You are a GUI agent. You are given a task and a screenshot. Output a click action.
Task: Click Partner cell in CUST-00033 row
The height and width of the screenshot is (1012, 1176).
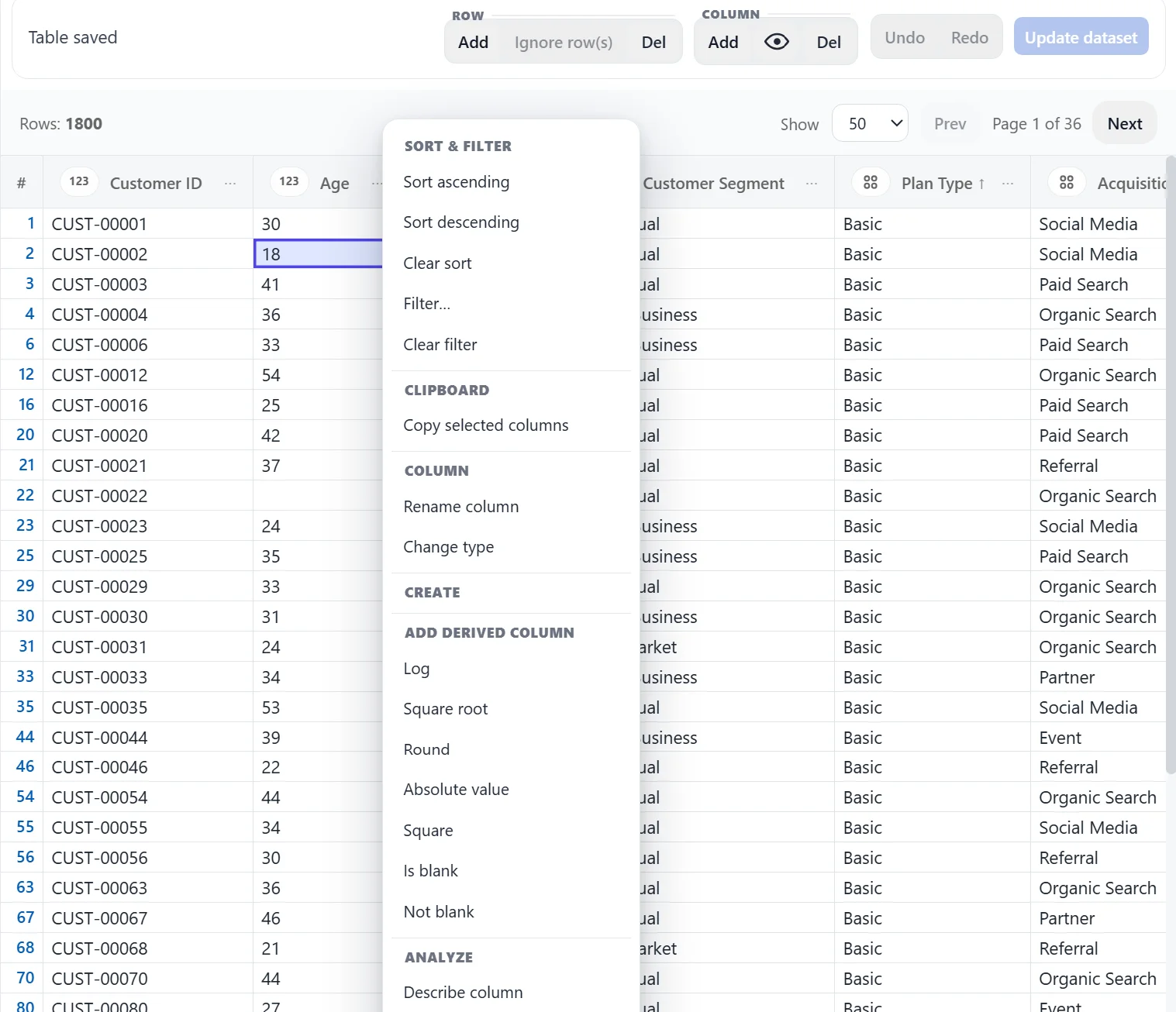[x=1098, y=677]
